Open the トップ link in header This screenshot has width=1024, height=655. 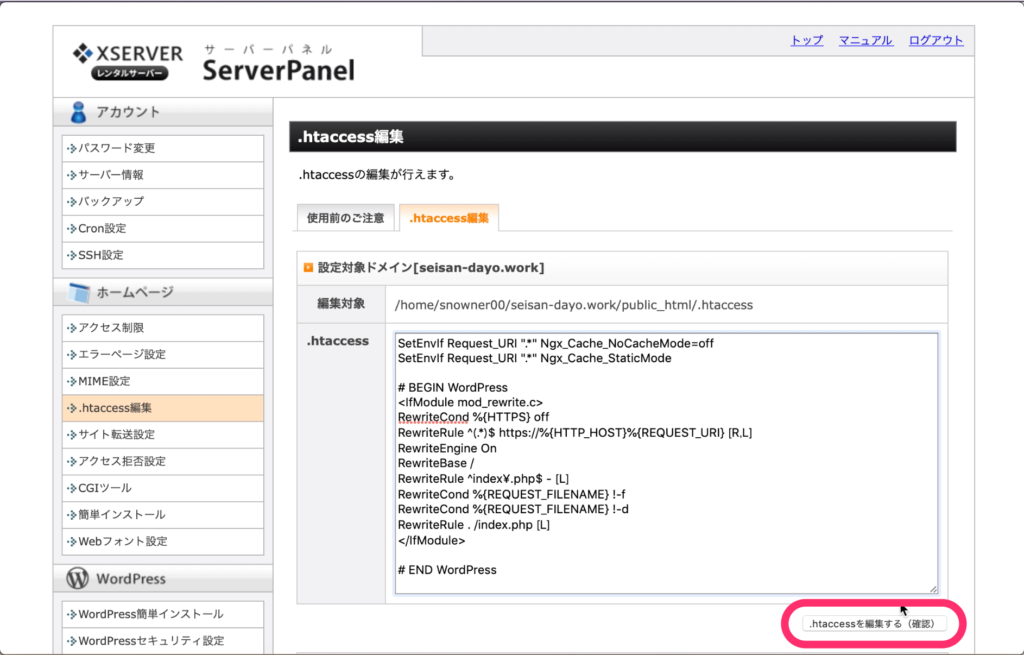tap(806, 40)
